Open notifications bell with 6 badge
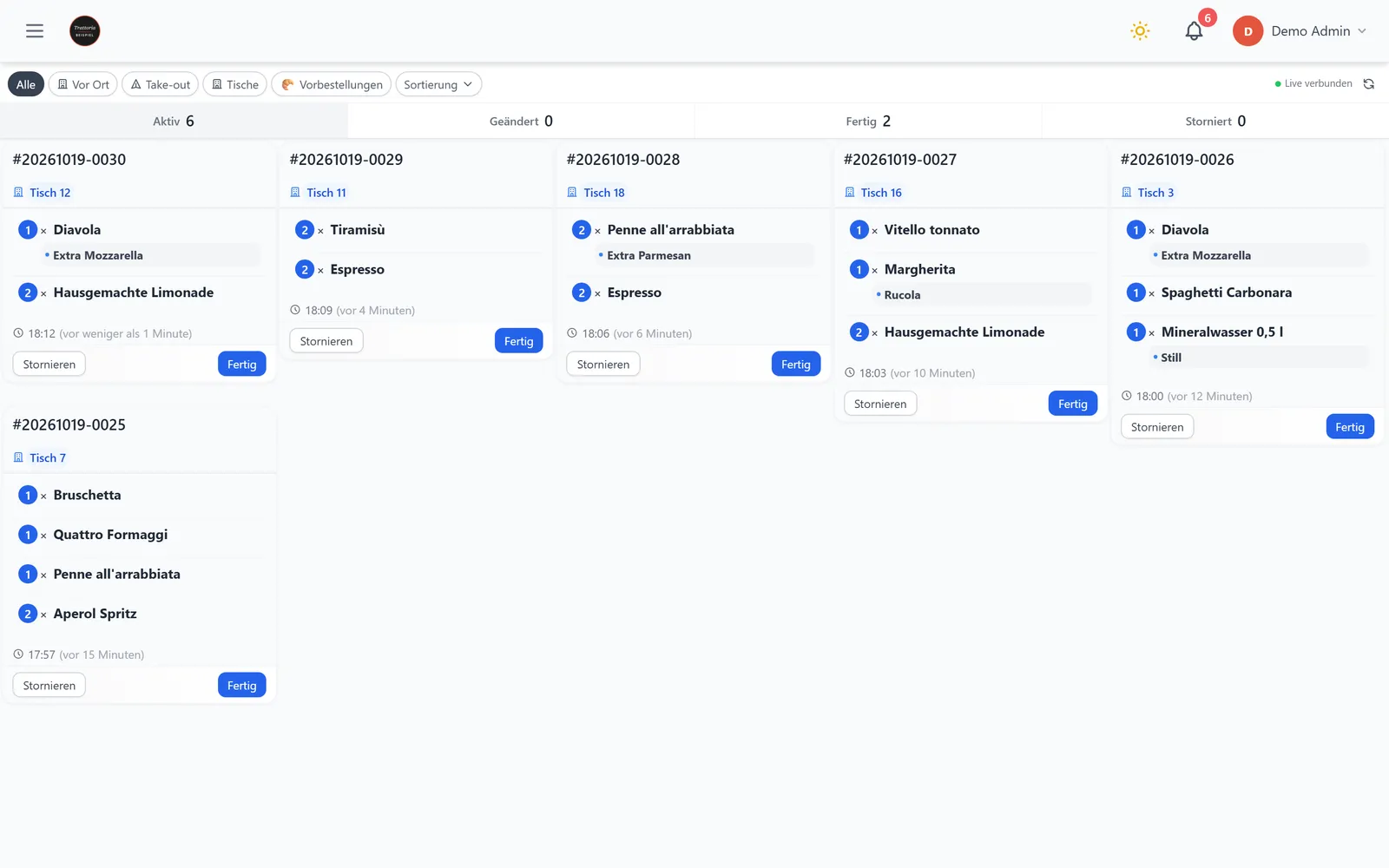Screen dimensions: 1389x868 1195,31
